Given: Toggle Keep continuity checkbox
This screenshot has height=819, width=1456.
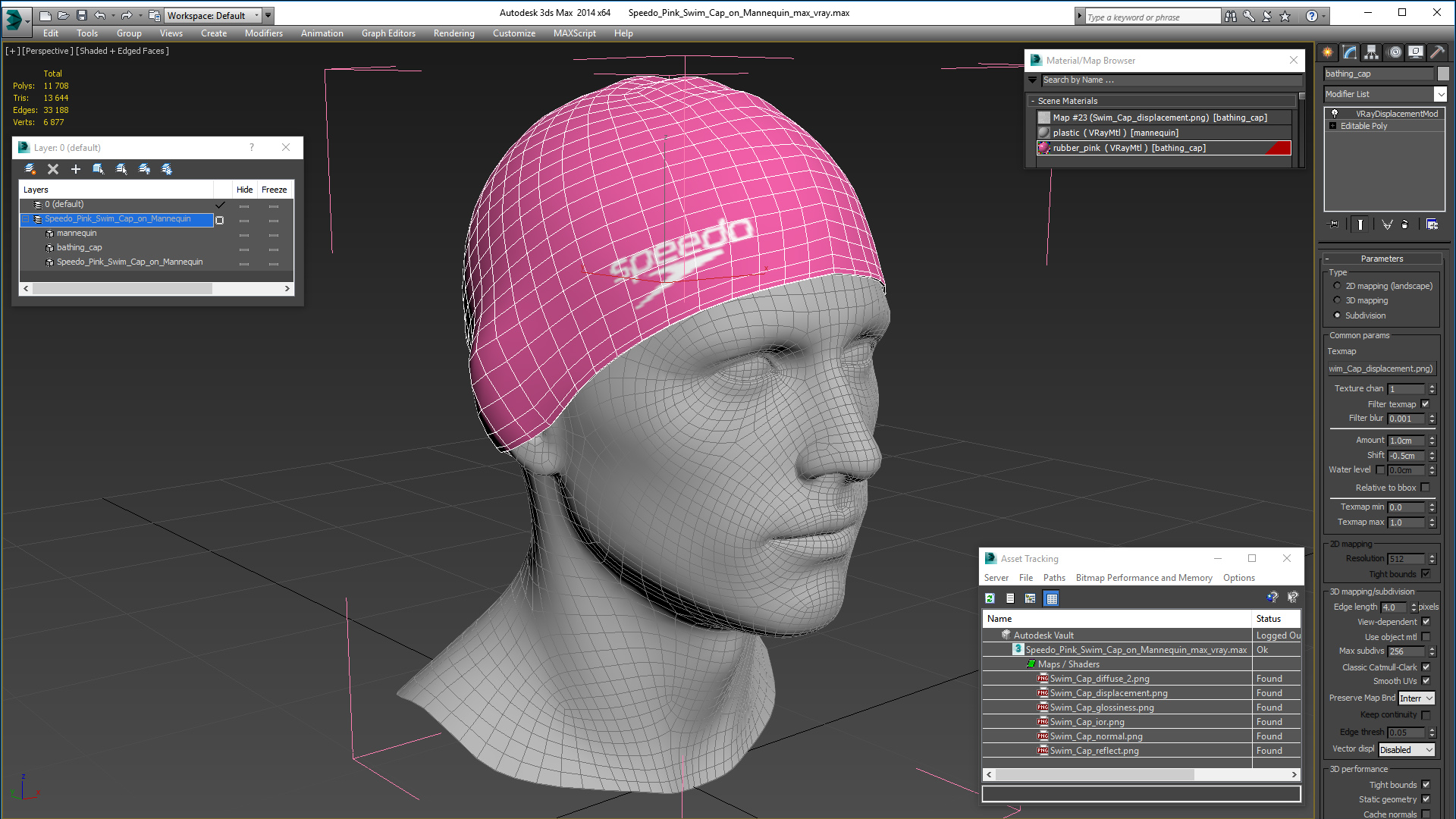Looking at the screenshot, I should [x=1426, y=715].
